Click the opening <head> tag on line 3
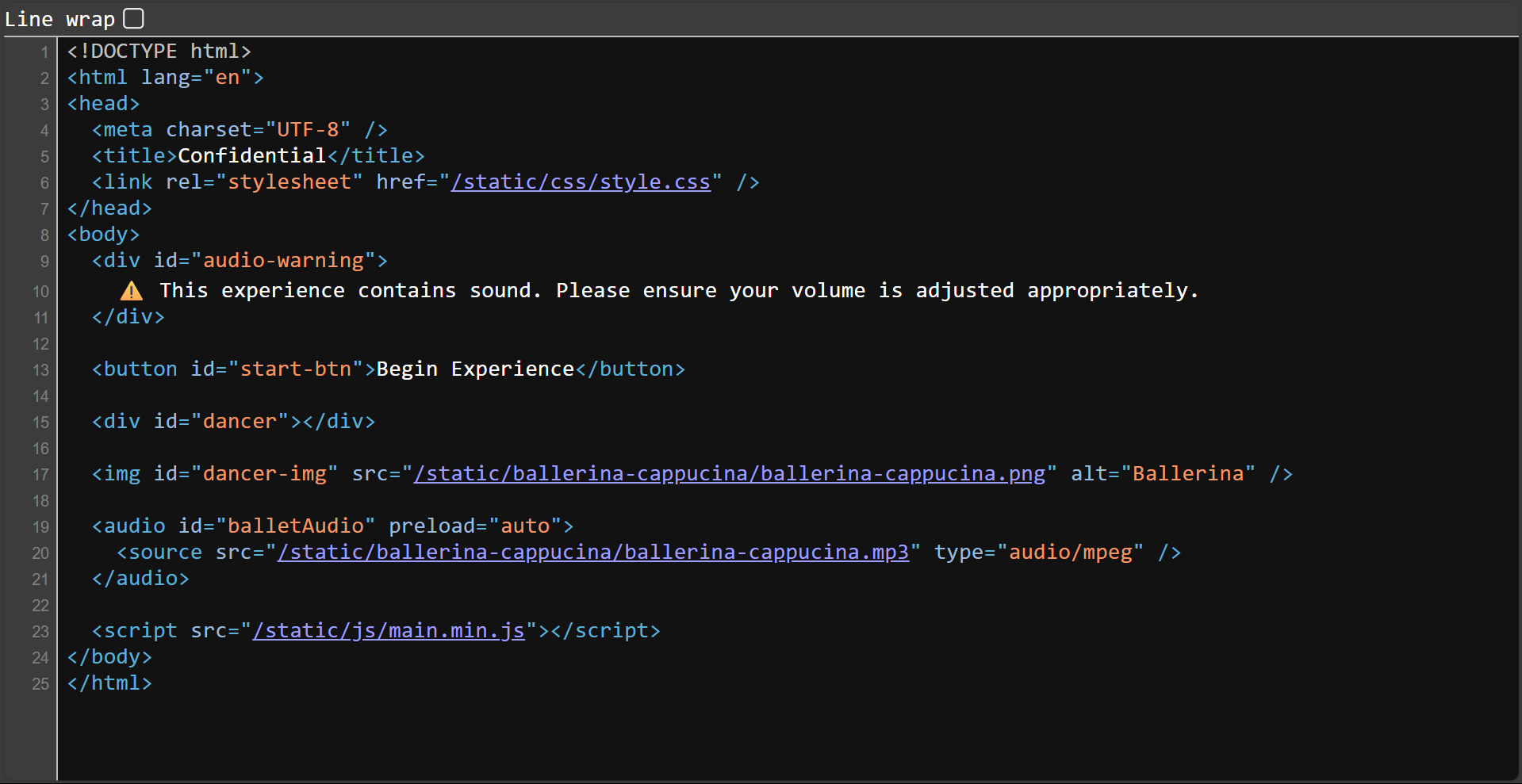Image resolution: width=1522 pixels, height=784 pixels. (104, 104)
